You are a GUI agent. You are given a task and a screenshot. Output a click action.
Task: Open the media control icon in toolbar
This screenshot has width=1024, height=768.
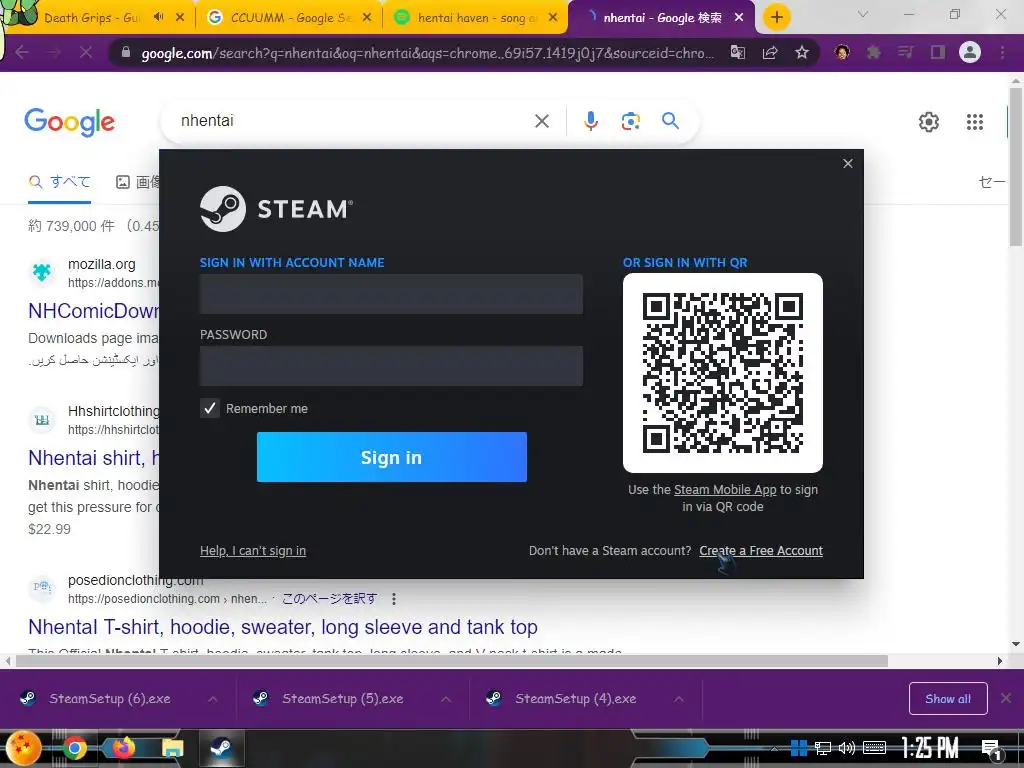click(x=905, y=52)
